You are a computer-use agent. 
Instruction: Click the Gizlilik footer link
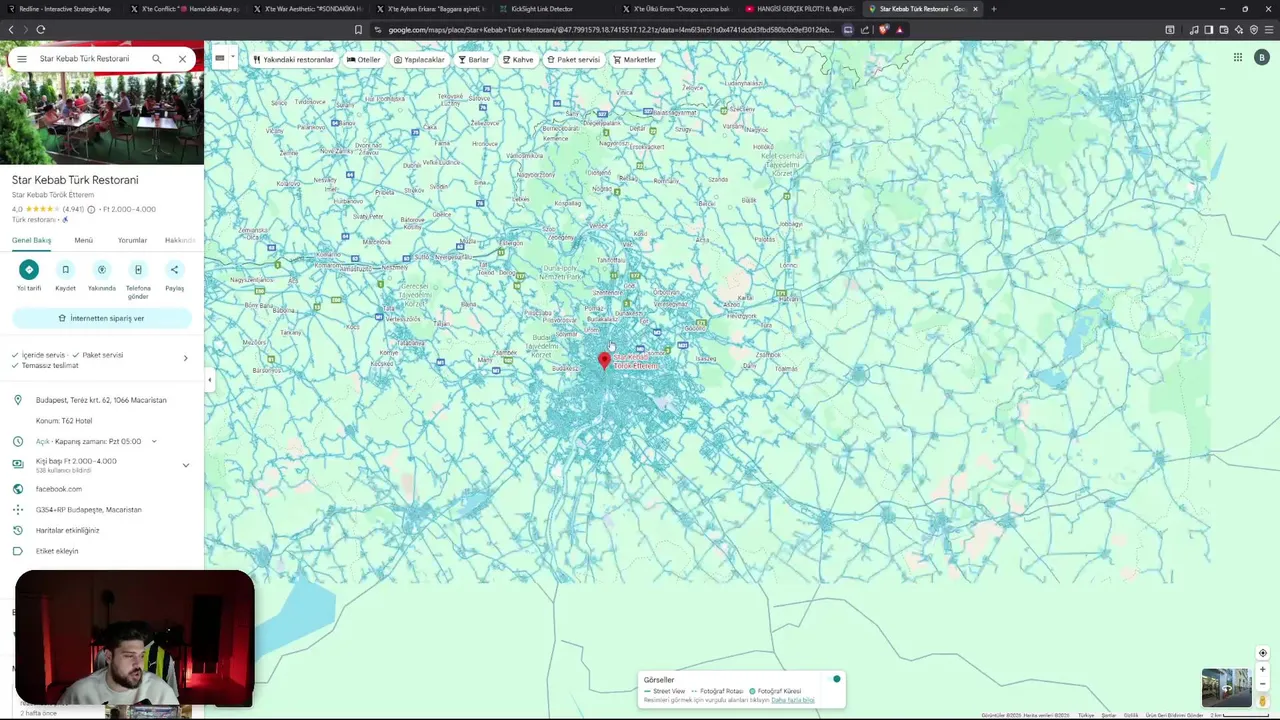(1131, 715)
